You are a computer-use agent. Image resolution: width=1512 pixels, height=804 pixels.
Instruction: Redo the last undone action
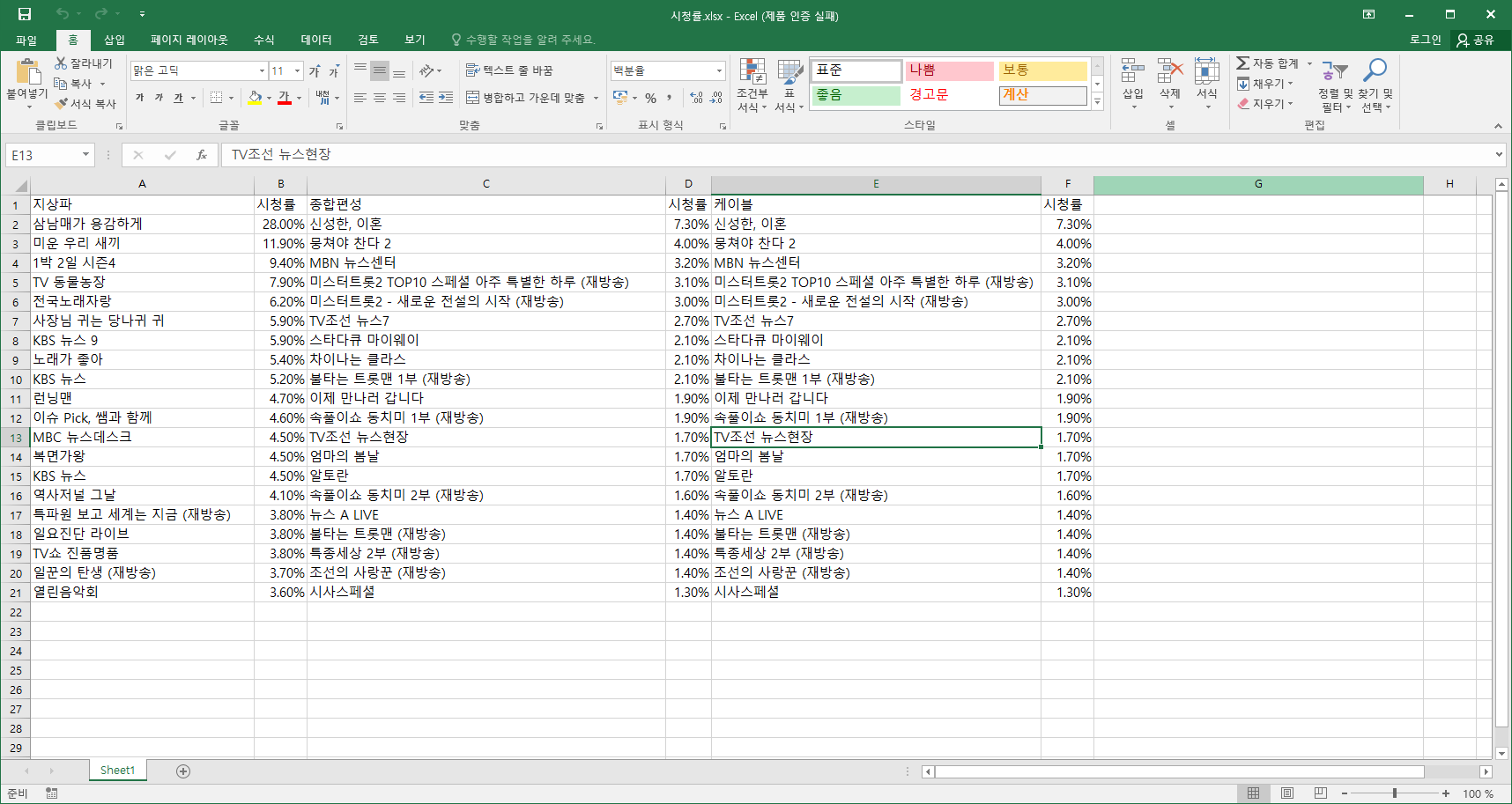(x=100, y=14)
